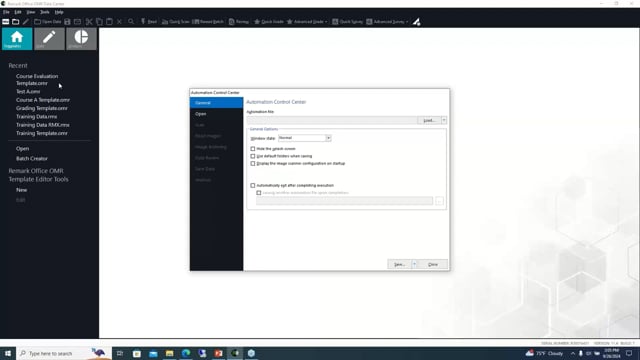Image resolution: width=640 pixels, height=360 pixels.
Task: Click the envelope email toolbar icon
Action: coord(78,22)
